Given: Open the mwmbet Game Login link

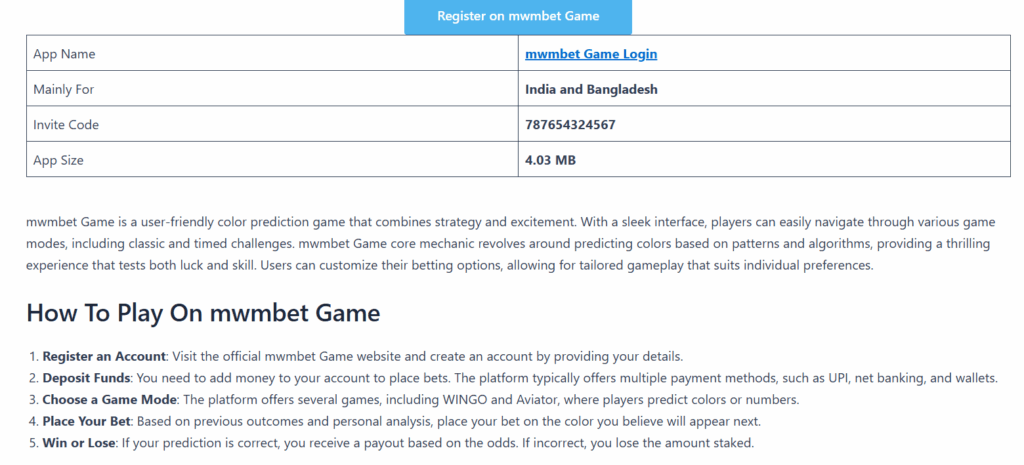Looking at the screenshot, I should [x=591, y=54].
